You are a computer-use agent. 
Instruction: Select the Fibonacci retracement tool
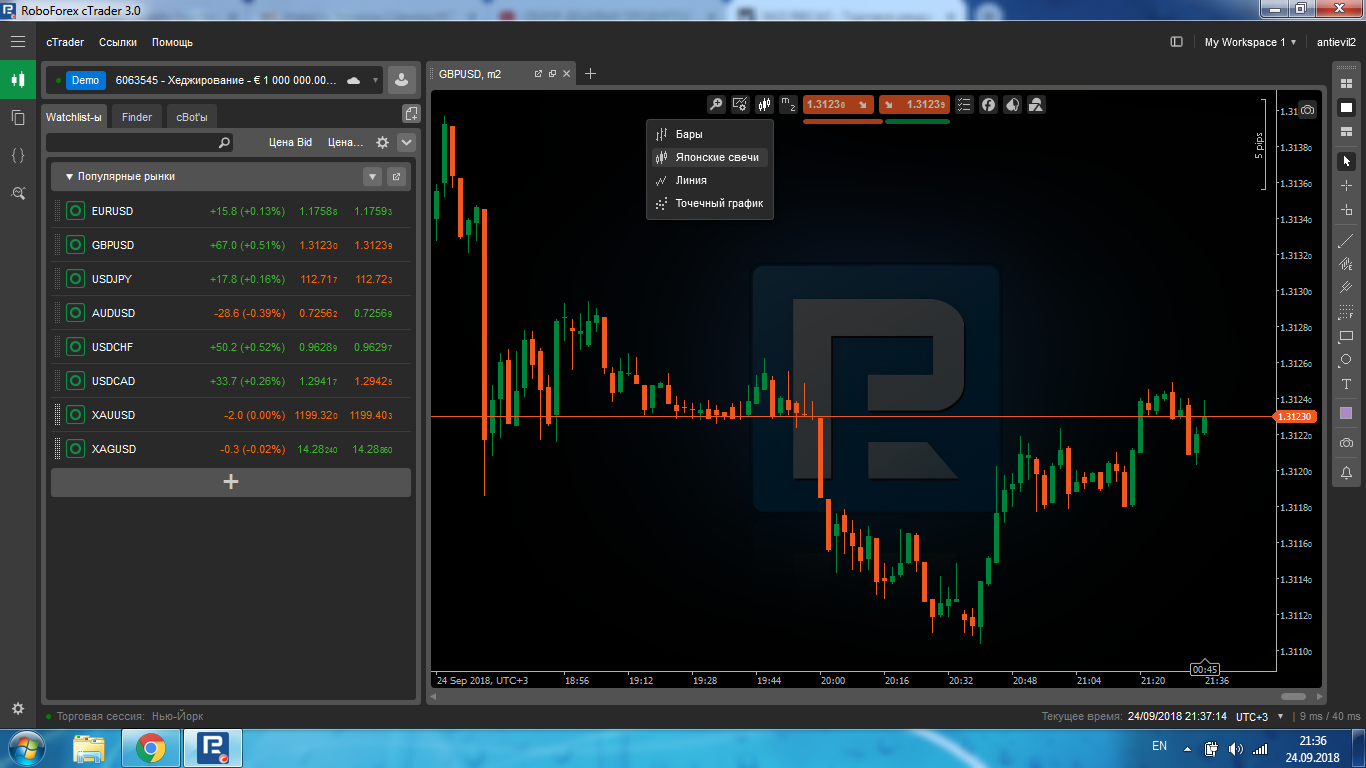click(x=1346, y=312)
